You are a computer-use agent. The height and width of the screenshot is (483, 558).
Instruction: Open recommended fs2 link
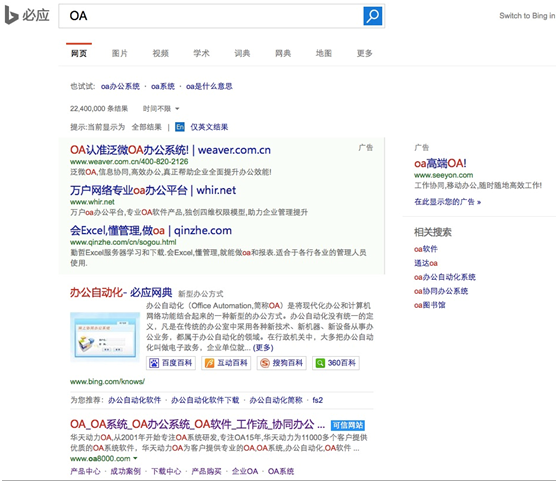[x=318, y=400]
